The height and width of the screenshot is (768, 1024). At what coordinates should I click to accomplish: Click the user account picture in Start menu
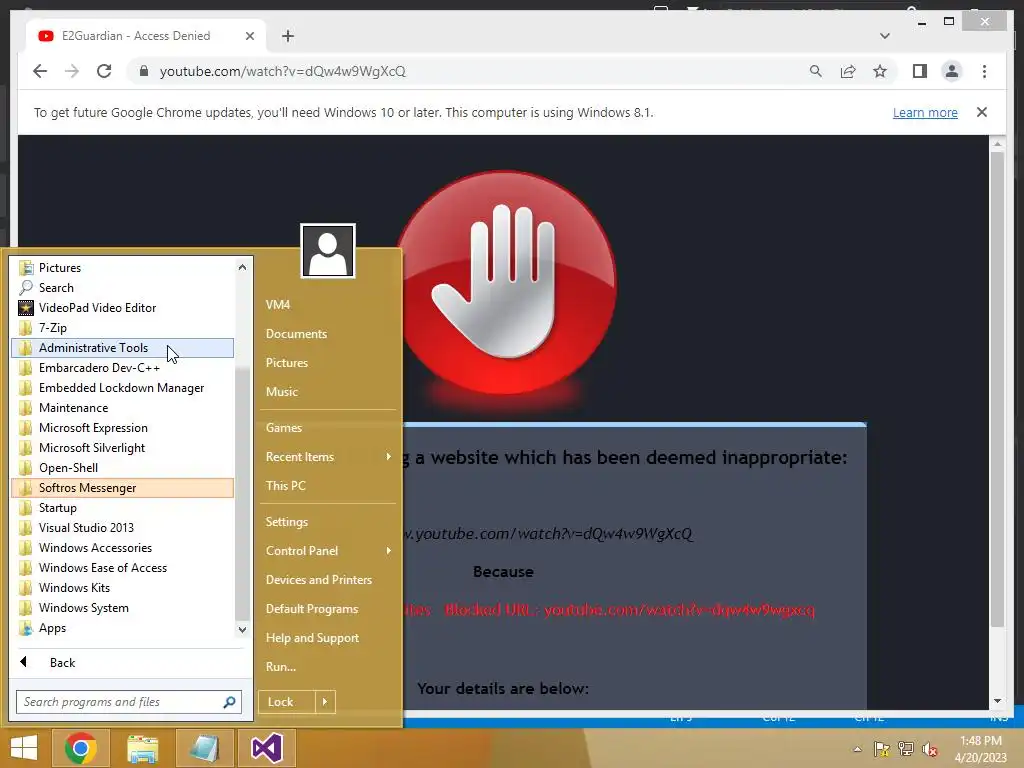(328, 251)
